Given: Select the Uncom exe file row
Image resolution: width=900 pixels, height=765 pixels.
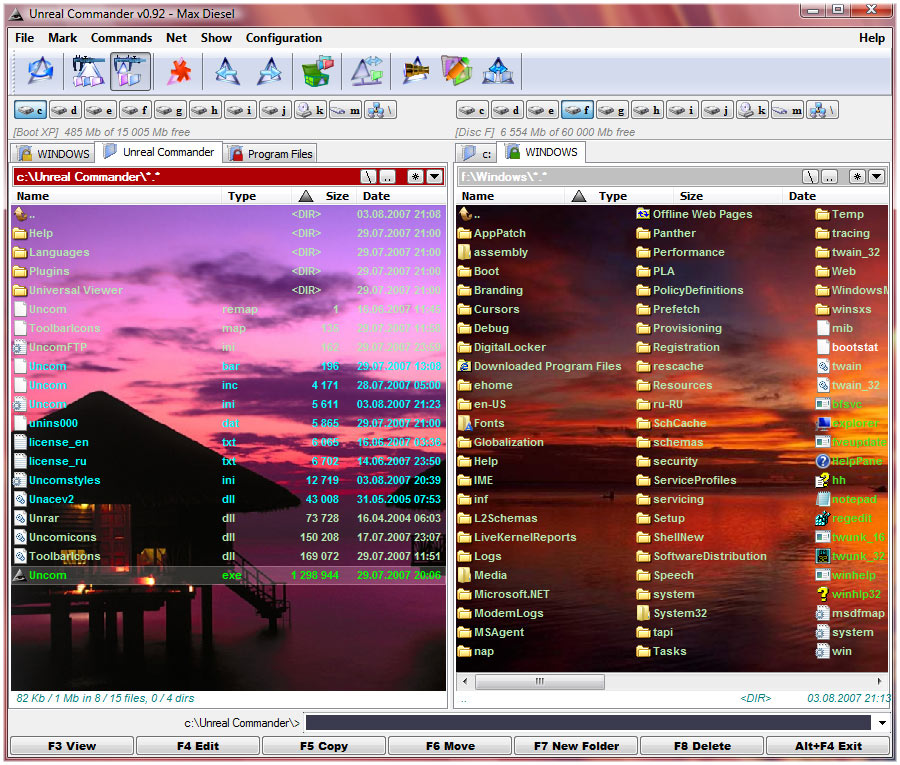Looking at the screenshot, I should pyautogui.click(x=228, y=575).
